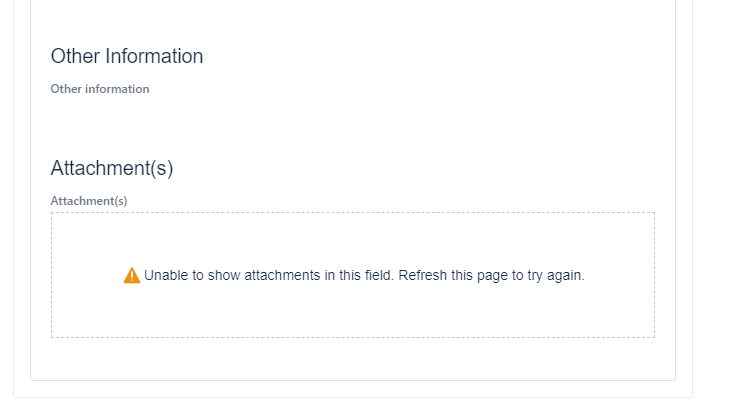
Task: Click the blank area left of the warning icon inside the box
Action: click(85, 275)
